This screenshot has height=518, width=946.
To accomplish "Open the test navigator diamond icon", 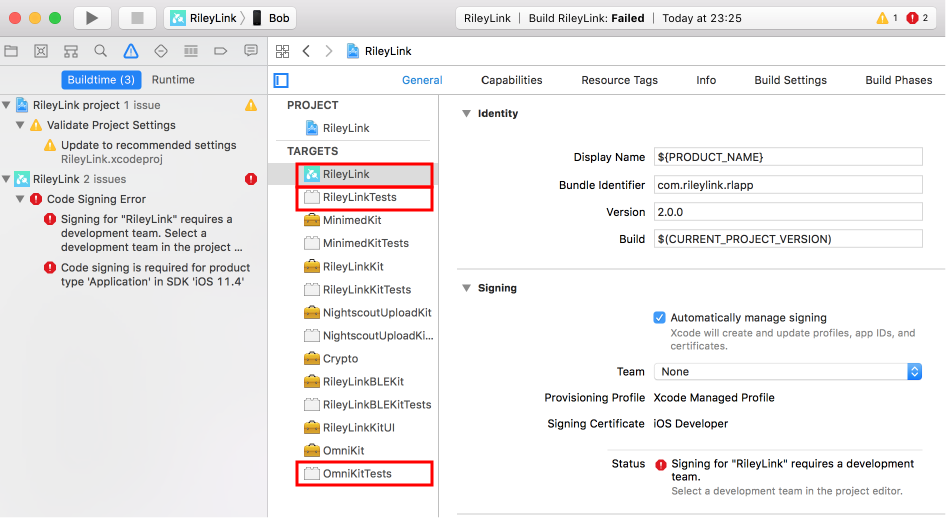I will coord(160,51).
